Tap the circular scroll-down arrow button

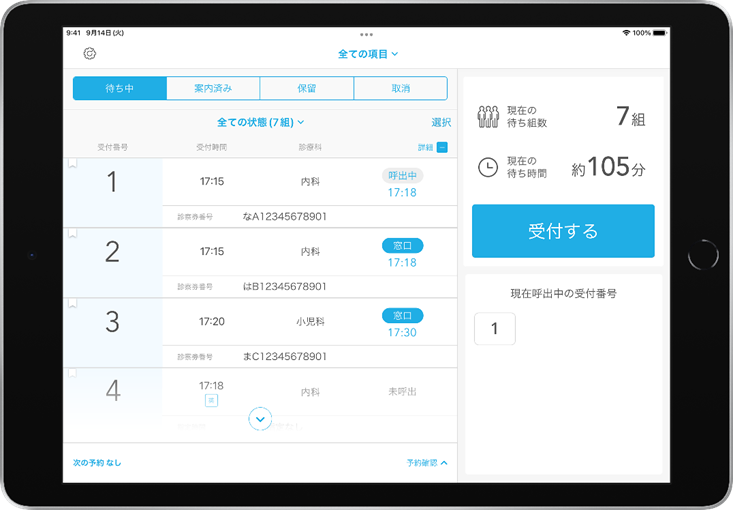pos(260,420)
